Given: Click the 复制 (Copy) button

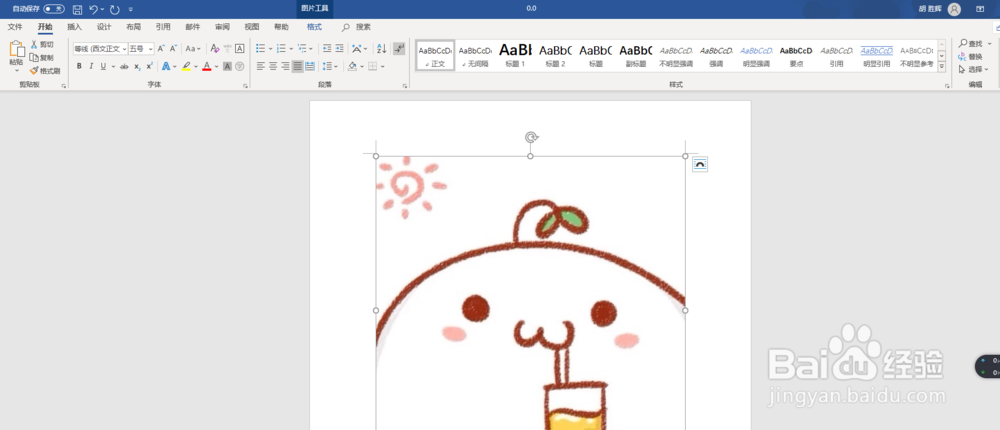Looking at the screenshot, I should click(x=42, y=57).
